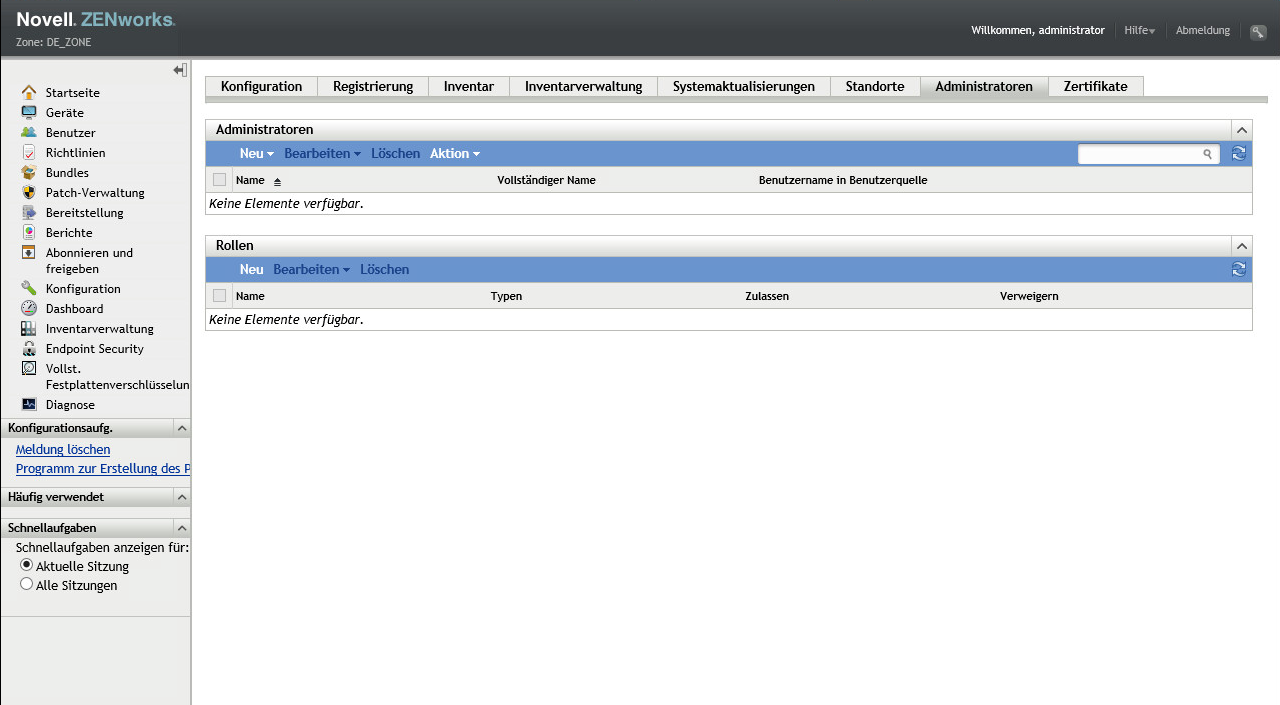This screenshot has width=1280, height=705.
Task: Click the Bundles package icon
Action: point(29,172)
